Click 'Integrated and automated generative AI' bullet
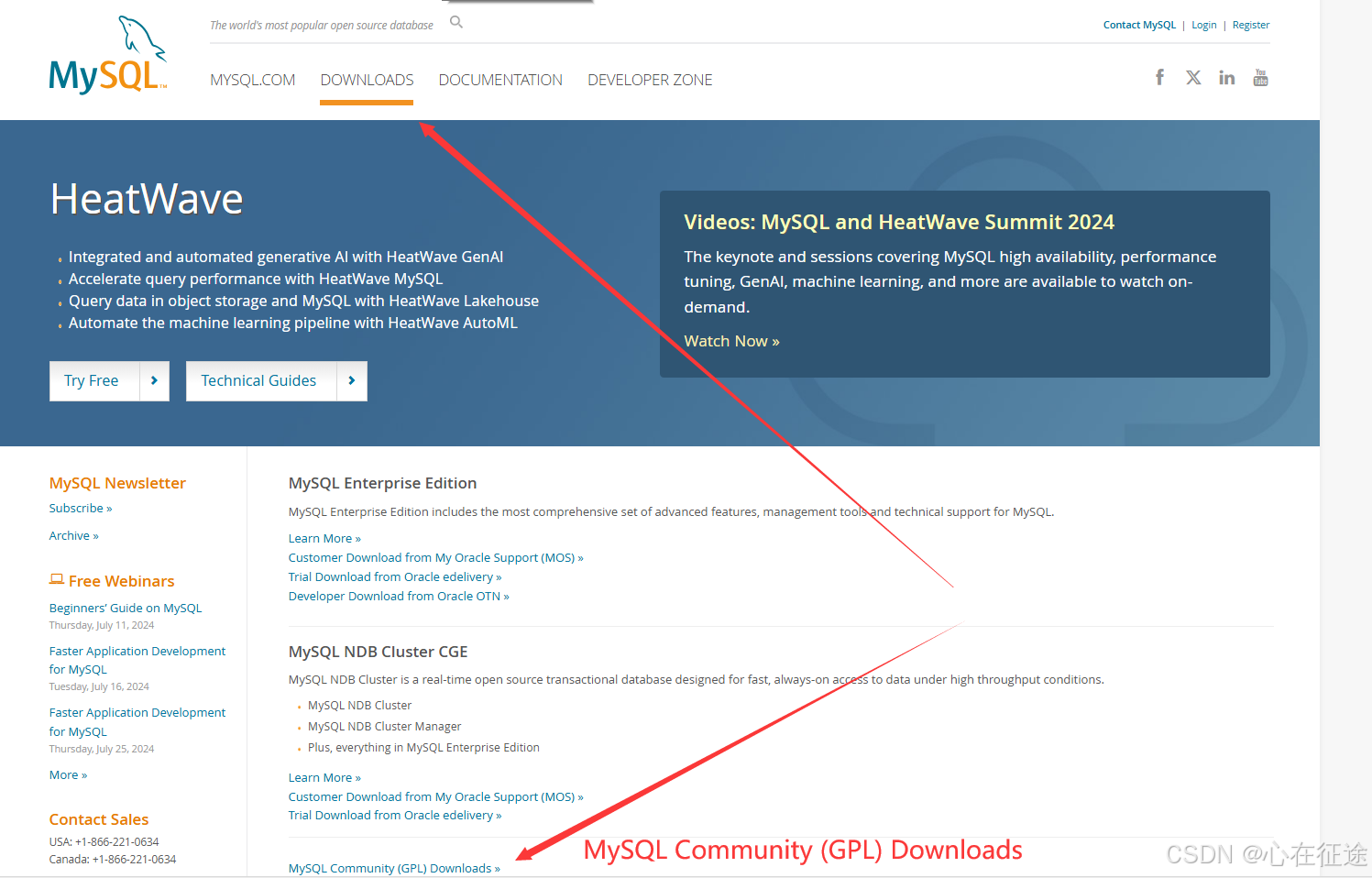The image size is (1372, 878). click(286, 257)
